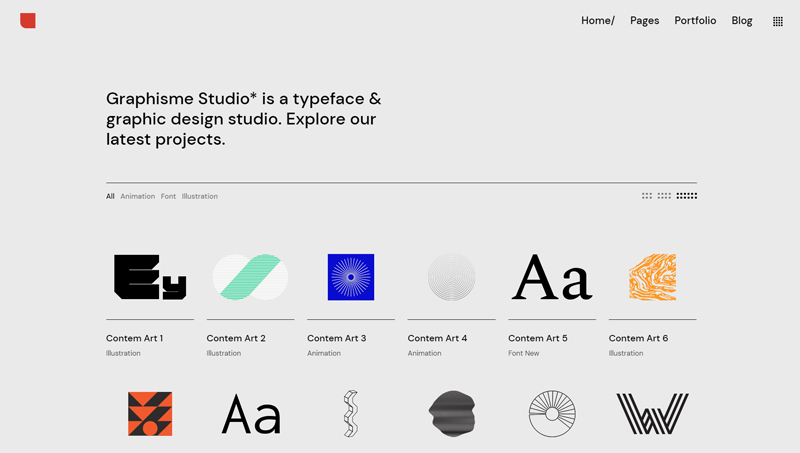Filter projects by Animation
This screenshot has width=800, height=453.
pyautogui.click(x=138, y=197)
